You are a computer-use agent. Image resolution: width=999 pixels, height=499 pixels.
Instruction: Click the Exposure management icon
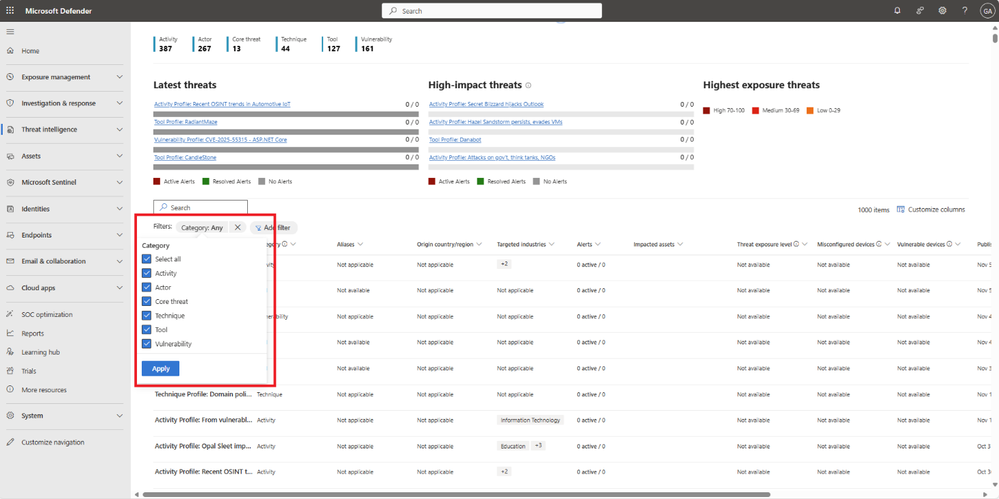pos(10,77)
